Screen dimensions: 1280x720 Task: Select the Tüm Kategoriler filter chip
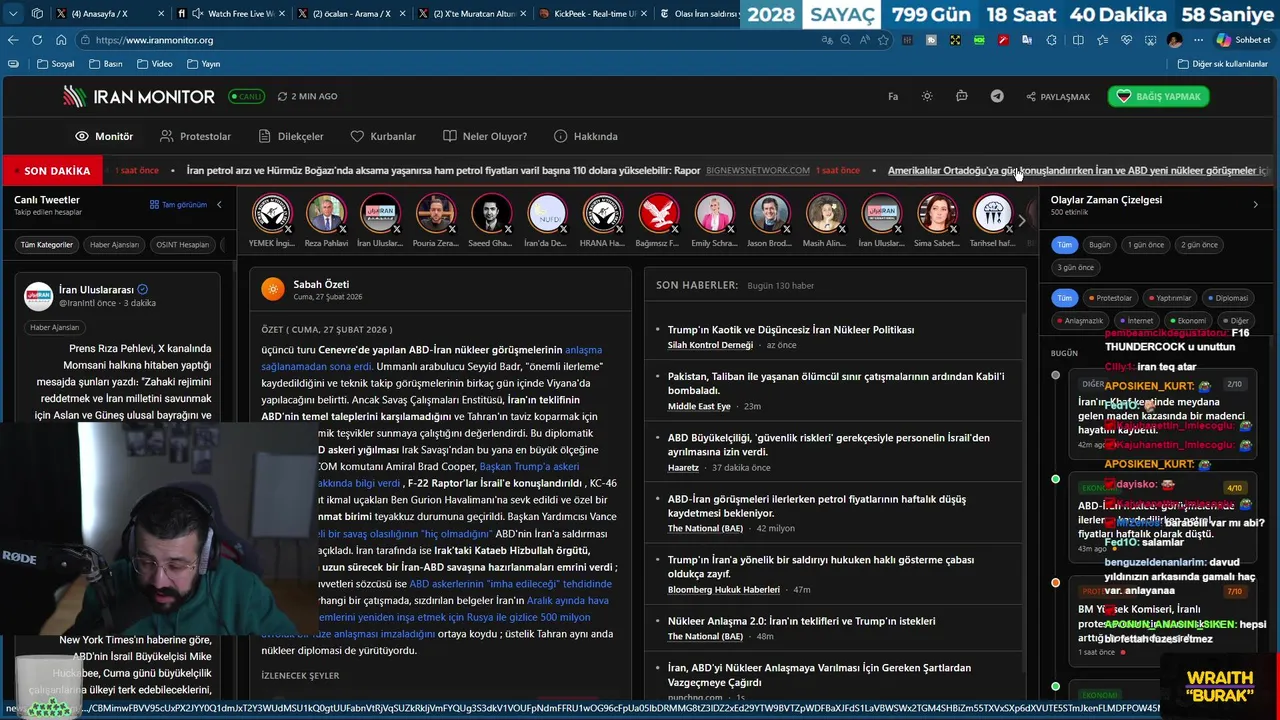tap(47, 245)
